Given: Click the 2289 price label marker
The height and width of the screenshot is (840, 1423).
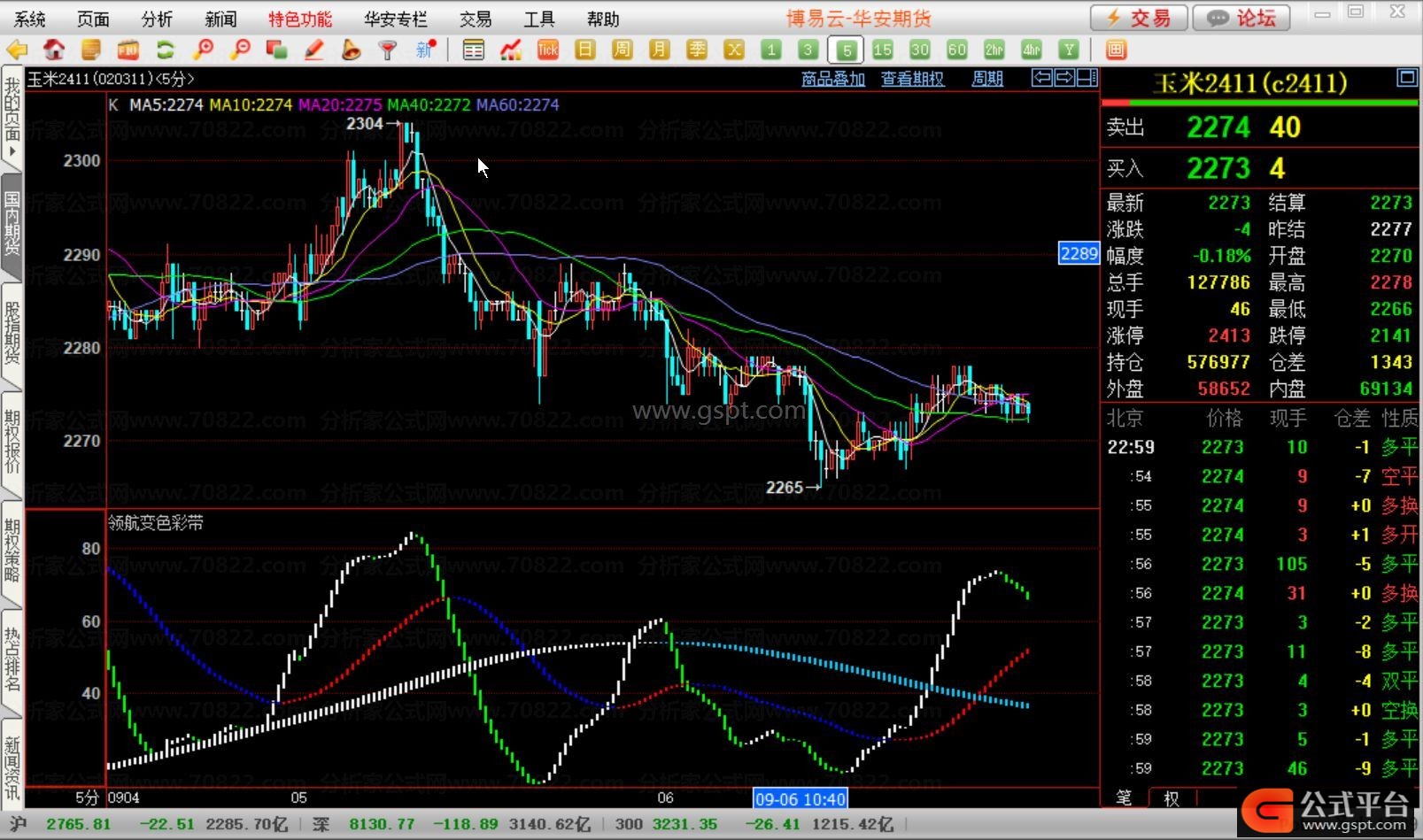Looking at the screenshot, I should [x=1079, y=254].
